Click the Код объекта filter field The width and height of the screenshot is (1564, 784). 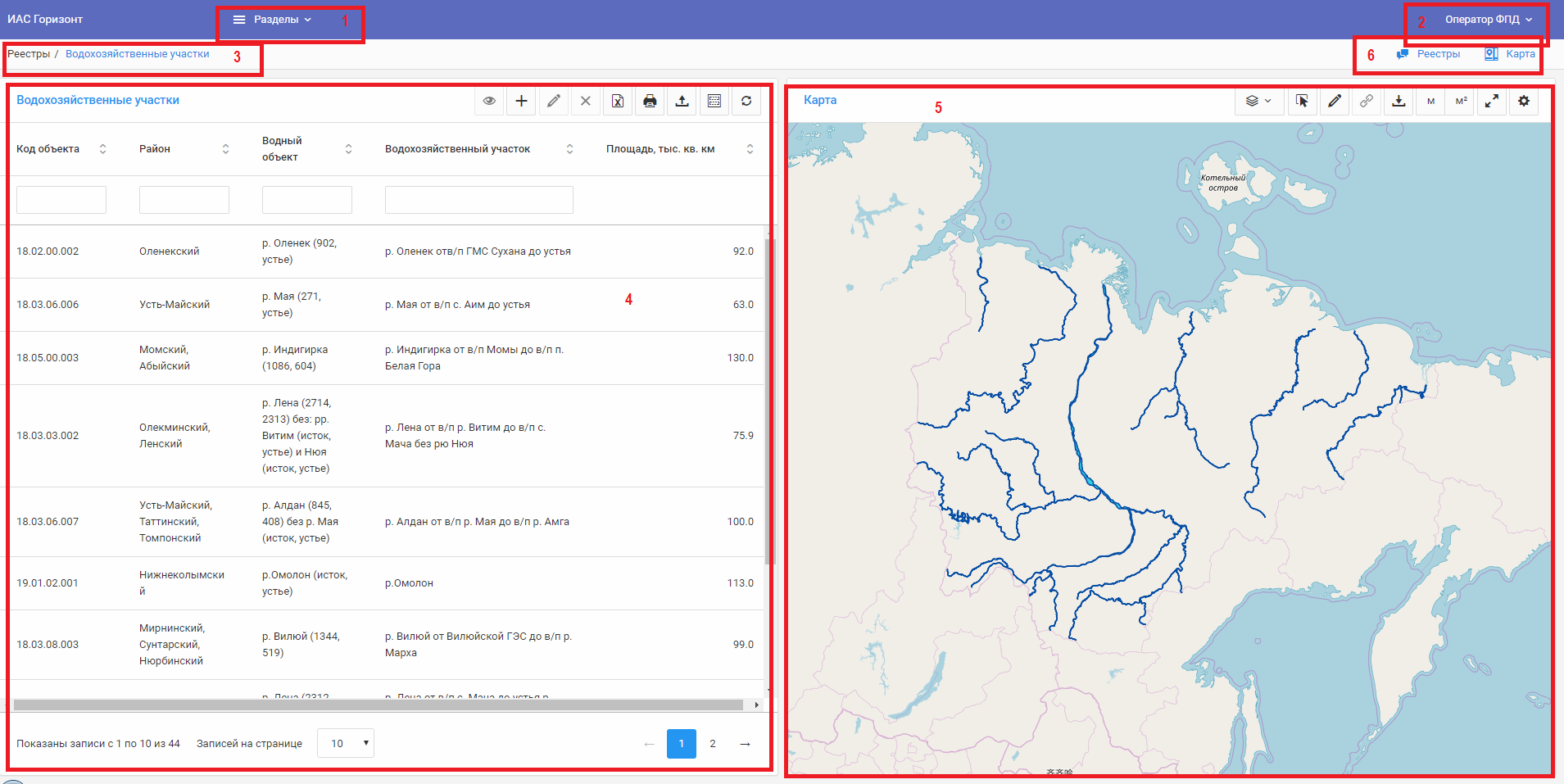pyautogui.click(x=61, y=200)
